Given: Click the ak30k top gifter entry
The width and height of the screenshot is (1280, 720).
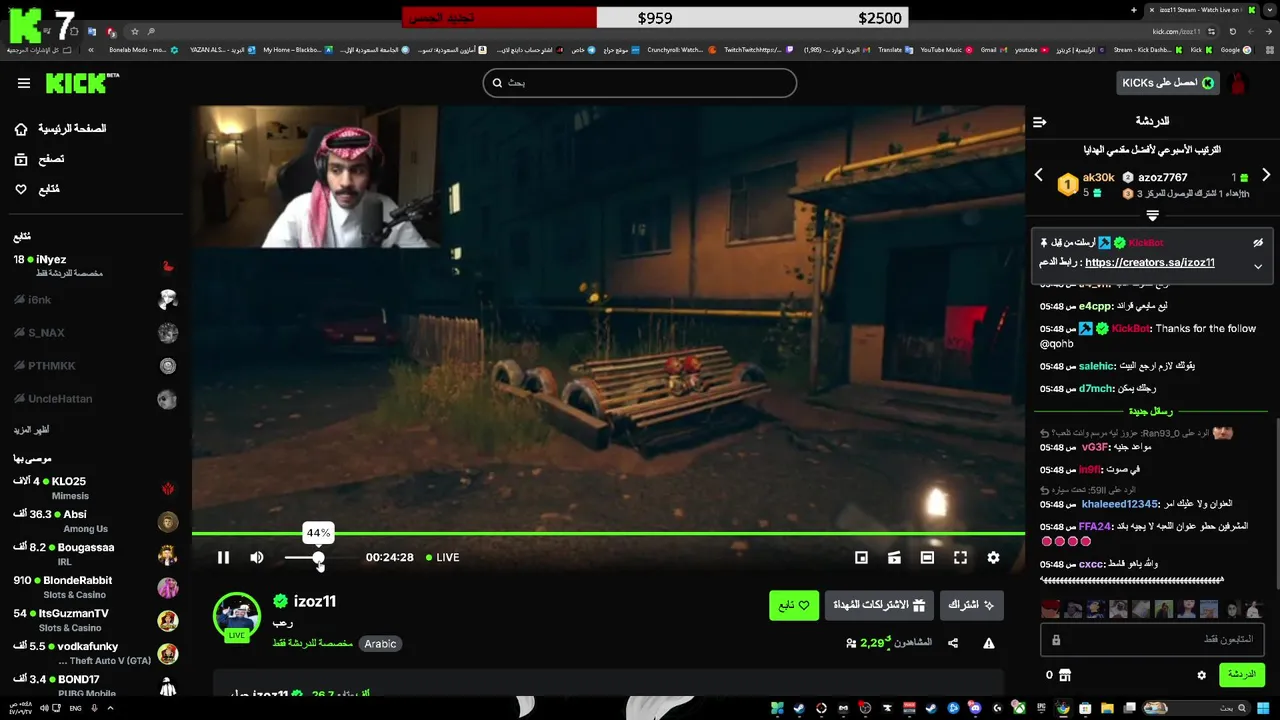Looking at the screenshot, I should (1086, 184).
